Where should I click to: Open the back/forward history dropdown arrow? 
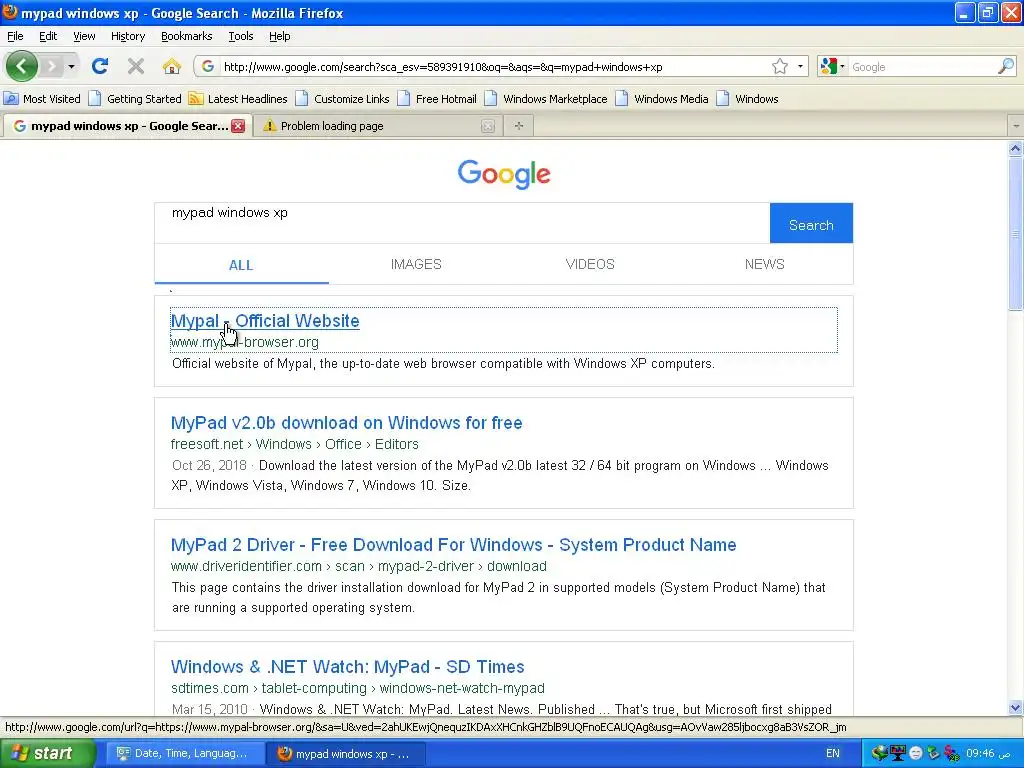(71, 66)
